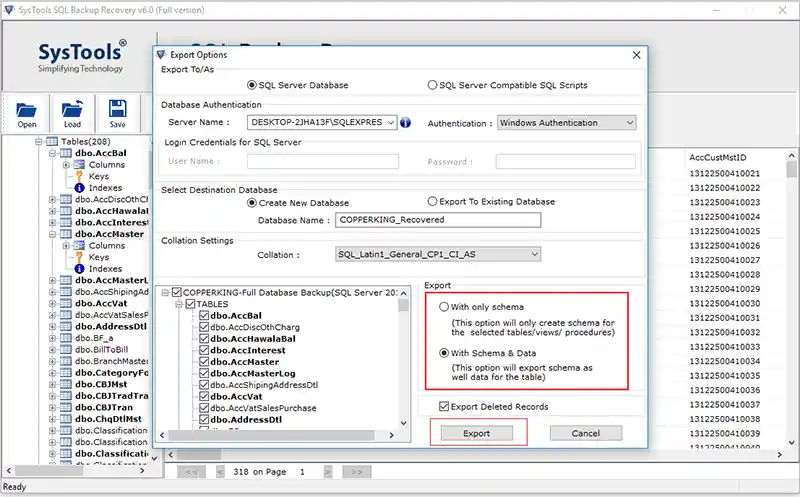Image resolution: width=800 pixels, height=497 pixels.
Task: Toggle Export Deleted Records checkbox
Action: (444, 406)
